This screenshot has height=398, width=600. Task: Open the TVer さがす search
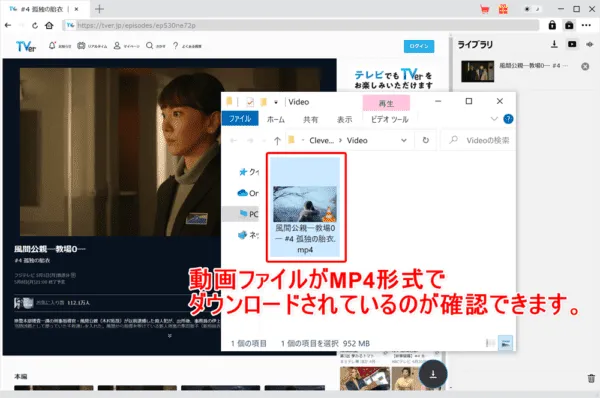[x=156, y=46]
